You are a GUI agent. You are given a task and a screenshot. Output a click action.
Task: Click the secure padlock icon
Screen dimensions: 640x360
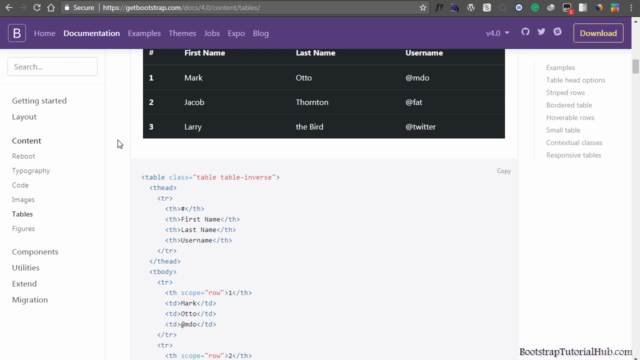click(x=67, y=7)
